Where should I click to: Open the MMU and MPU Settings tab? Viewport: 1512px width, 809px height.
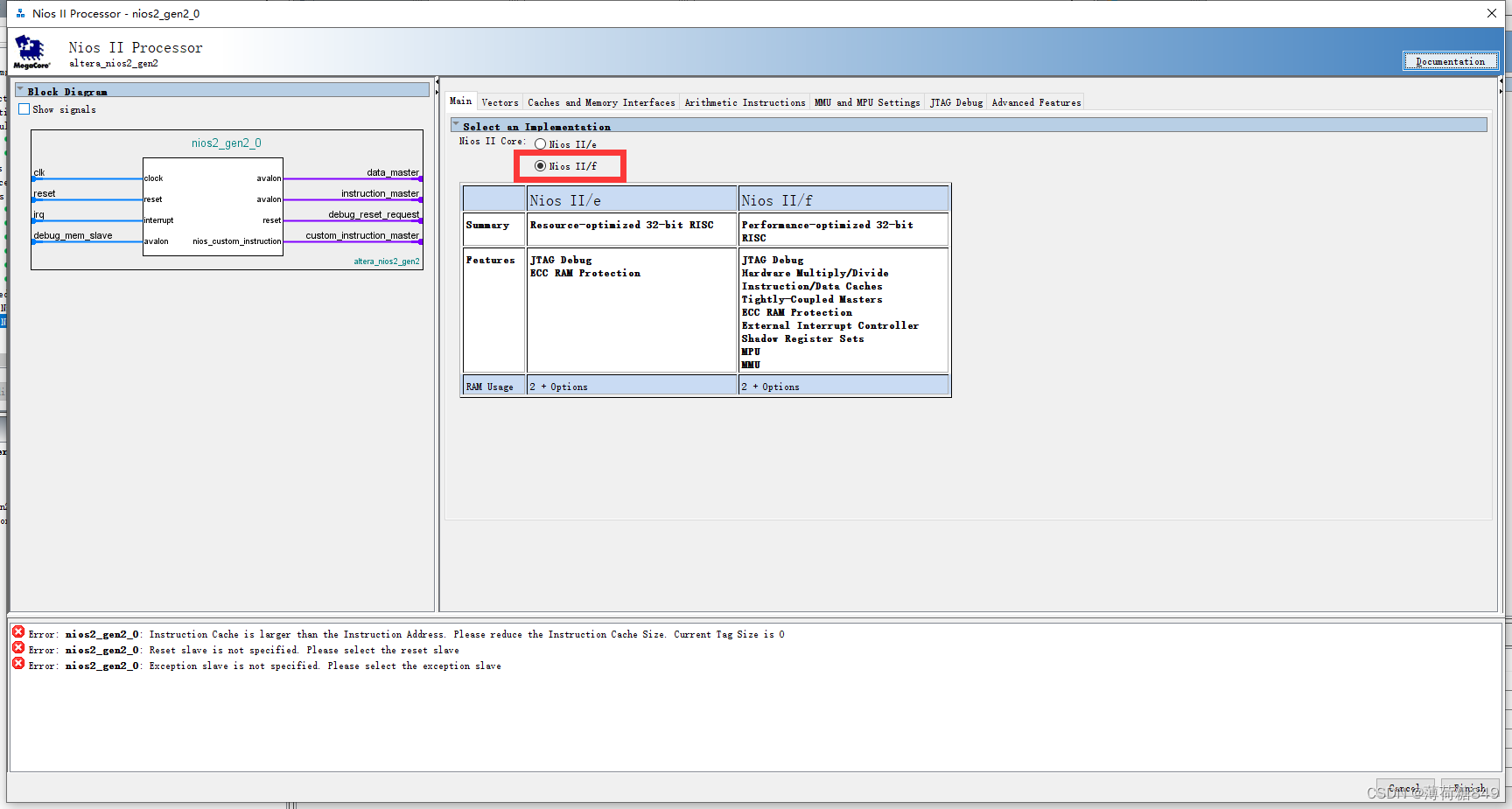pos(867,101)
